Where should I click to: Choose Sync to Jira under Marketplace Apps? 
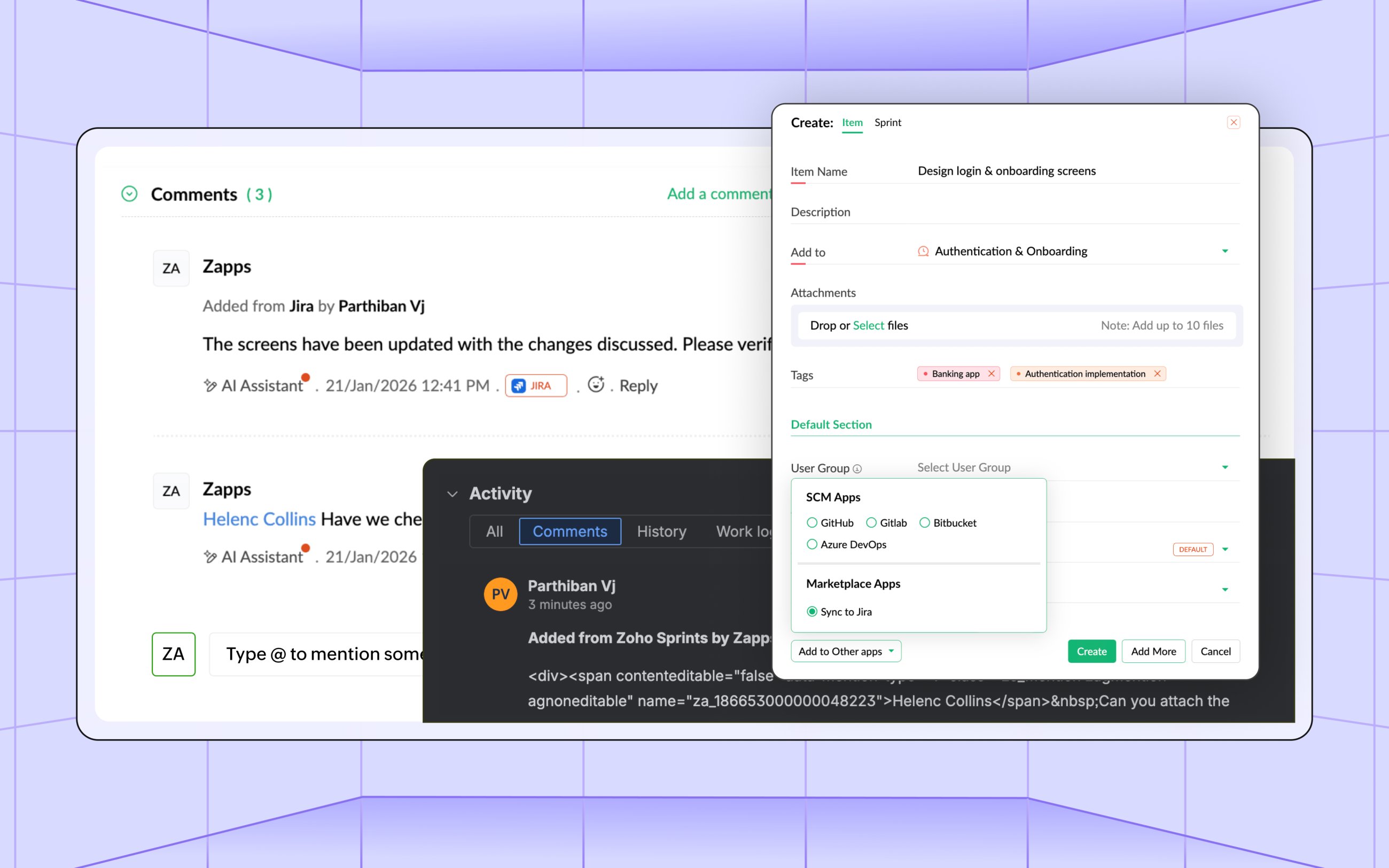[x=811, y=612]
